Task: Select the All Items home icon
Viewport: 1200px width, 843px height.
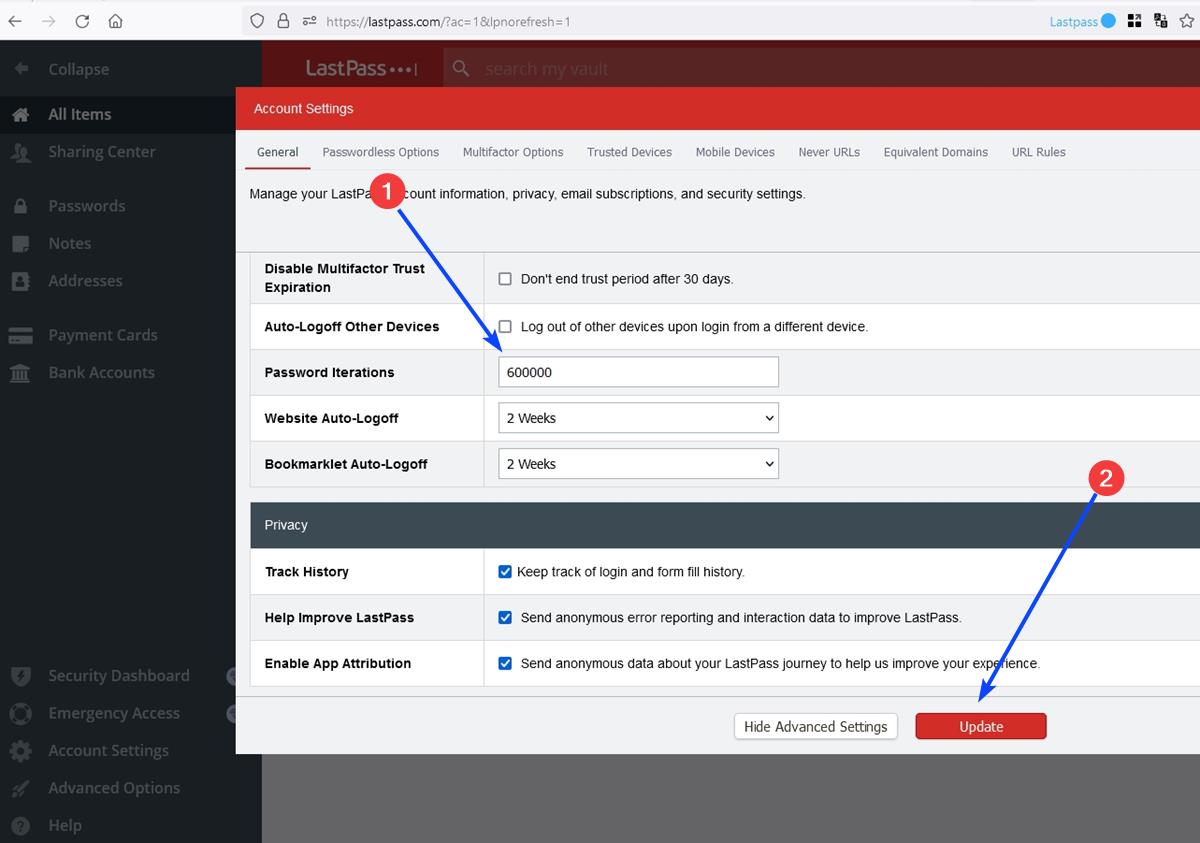Action: (x=21, y=114)
